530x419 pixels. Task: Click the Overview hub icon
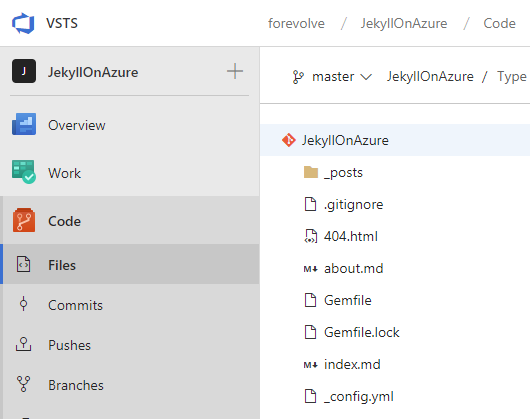(x=24, y=124)
